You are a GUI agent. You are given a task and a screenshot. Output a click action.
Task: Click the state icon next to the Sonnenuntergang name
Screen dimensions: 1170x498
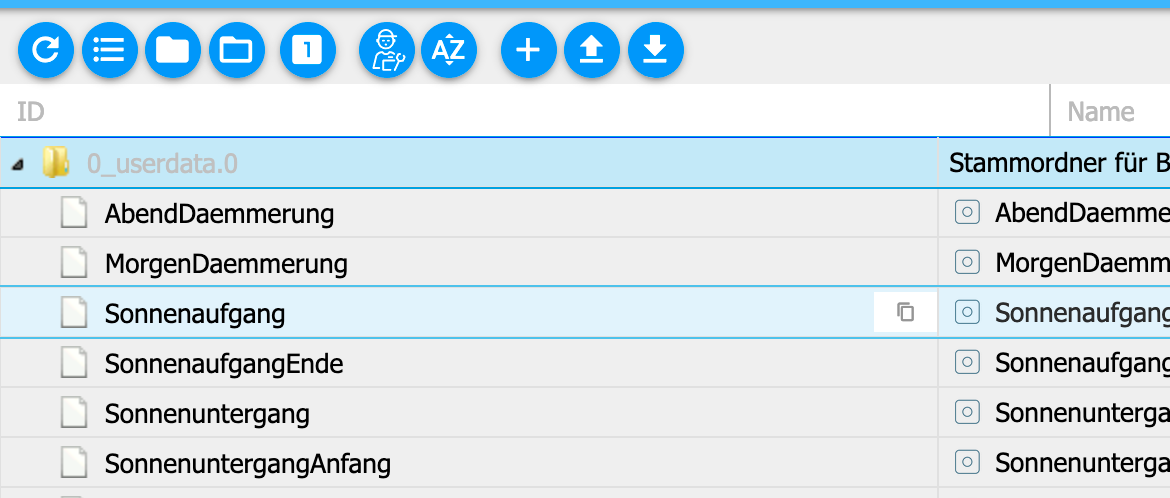click(967, 412)
